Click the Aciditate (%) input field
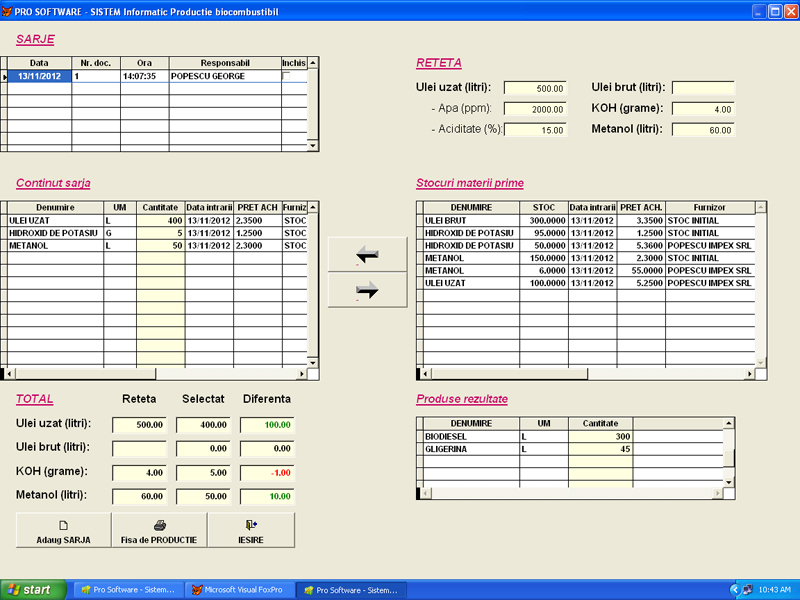The height and width of the screenshot is (600, 800). click(535, 130)
